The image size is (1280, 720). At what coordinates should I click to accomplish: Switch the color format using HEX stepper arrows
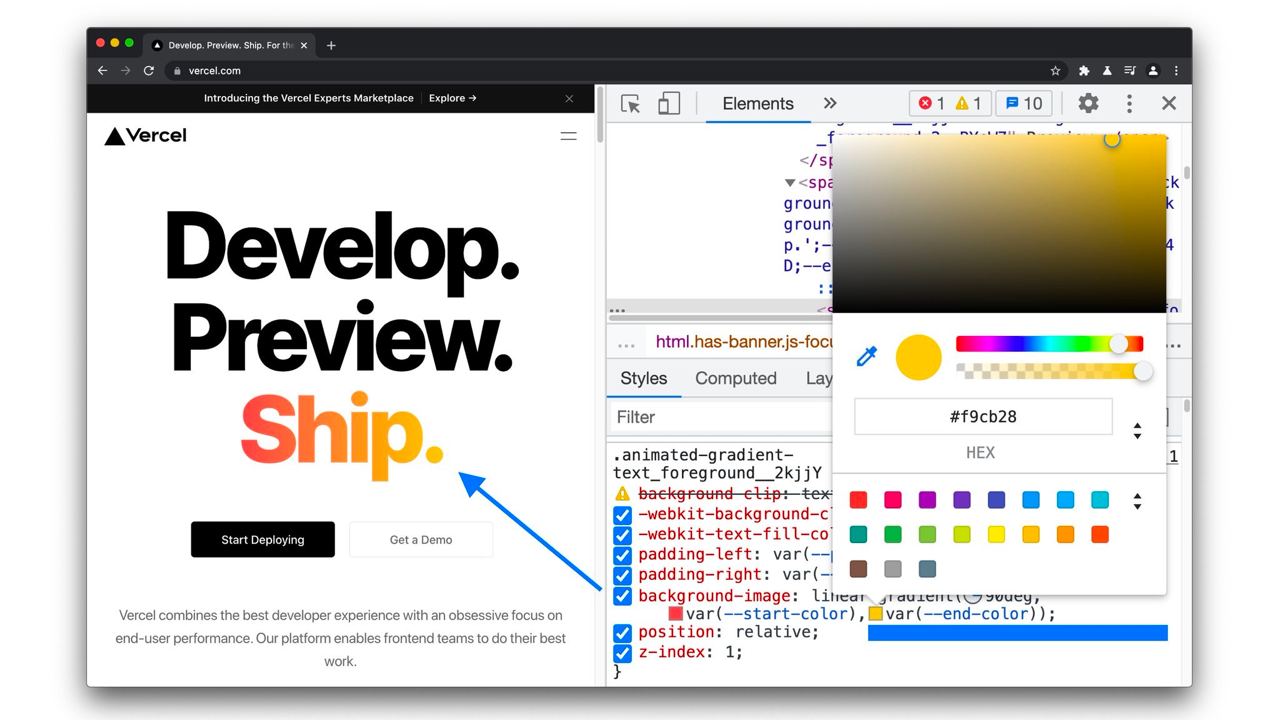[x=1137, y=431]
